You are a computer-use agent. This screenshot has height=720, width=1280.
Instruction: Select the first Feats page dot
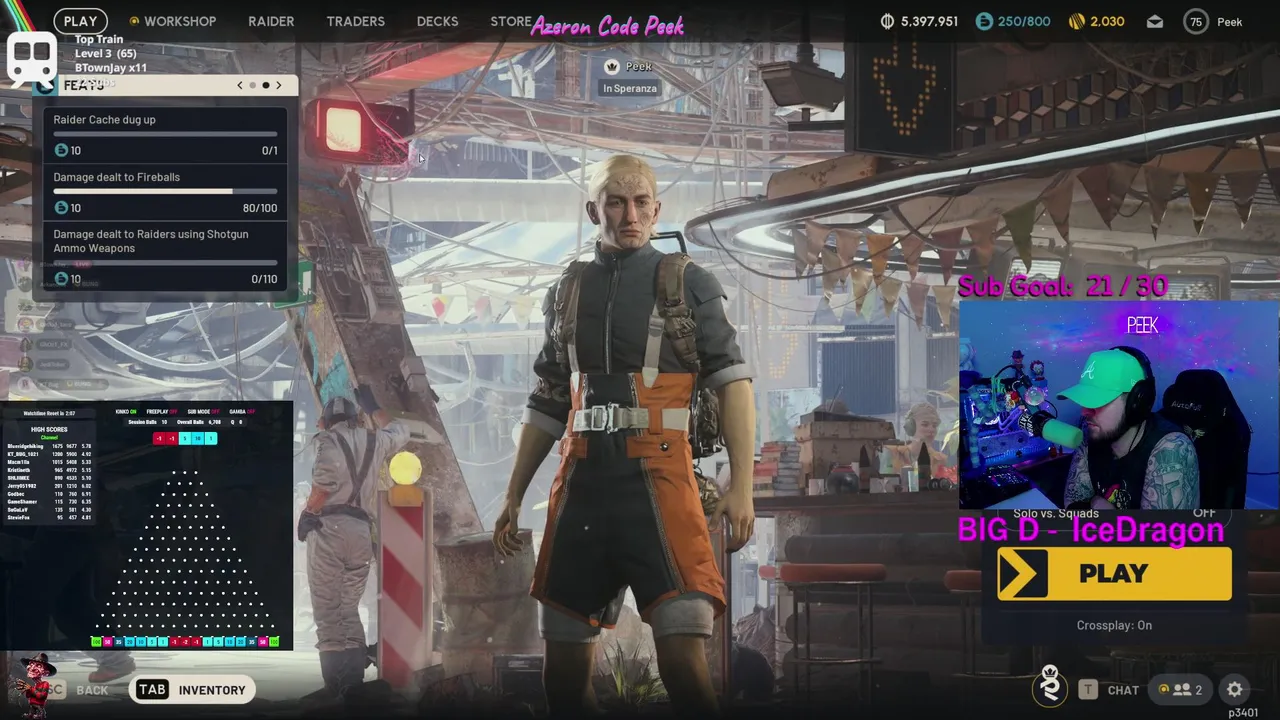252,85
